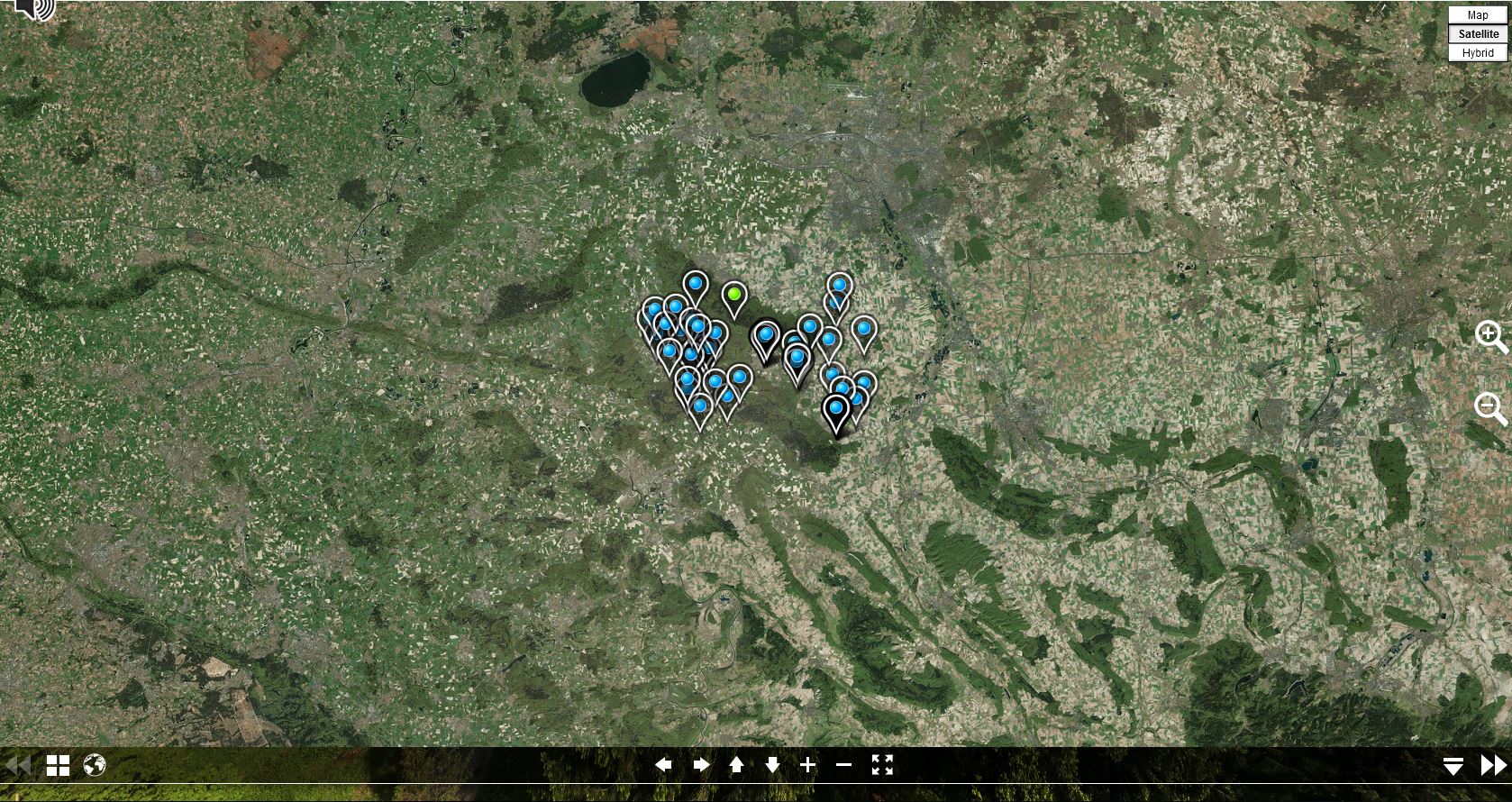Screen dimensions: 1512x802
Task: Collapse the bottom control bar
Action: pos(1453,766)
